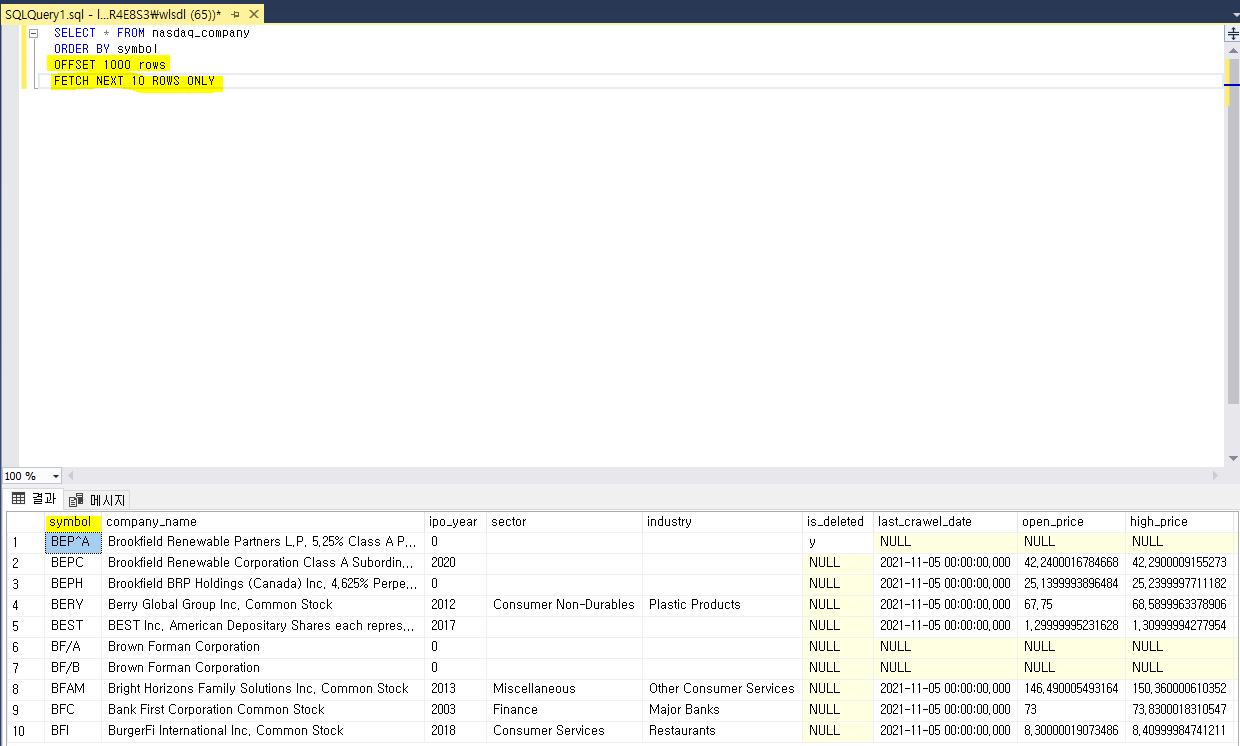Select the ipo_year column header
1240x746 pixels.
point(456,521)
